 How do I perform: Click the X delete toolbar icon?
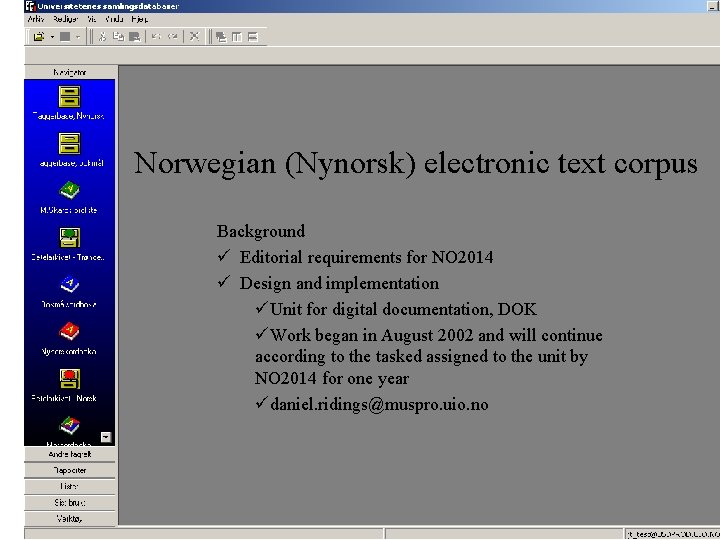[194, 37]
